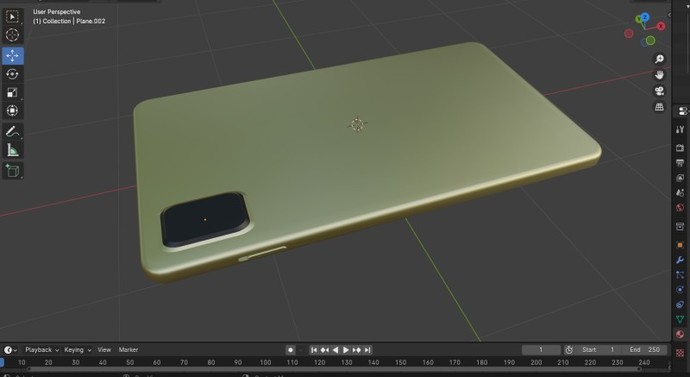Open the Properties editor type dropdown
690x377 pixels.
coord(683,111)
